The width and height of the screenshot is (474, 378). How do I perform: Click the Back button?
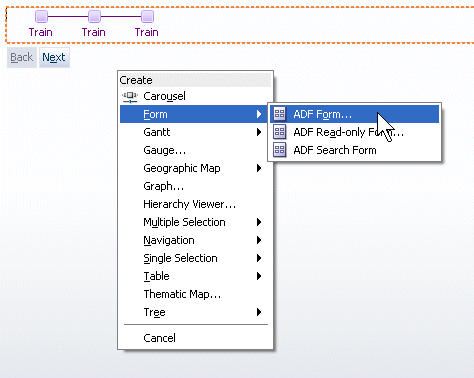point(22,57)
